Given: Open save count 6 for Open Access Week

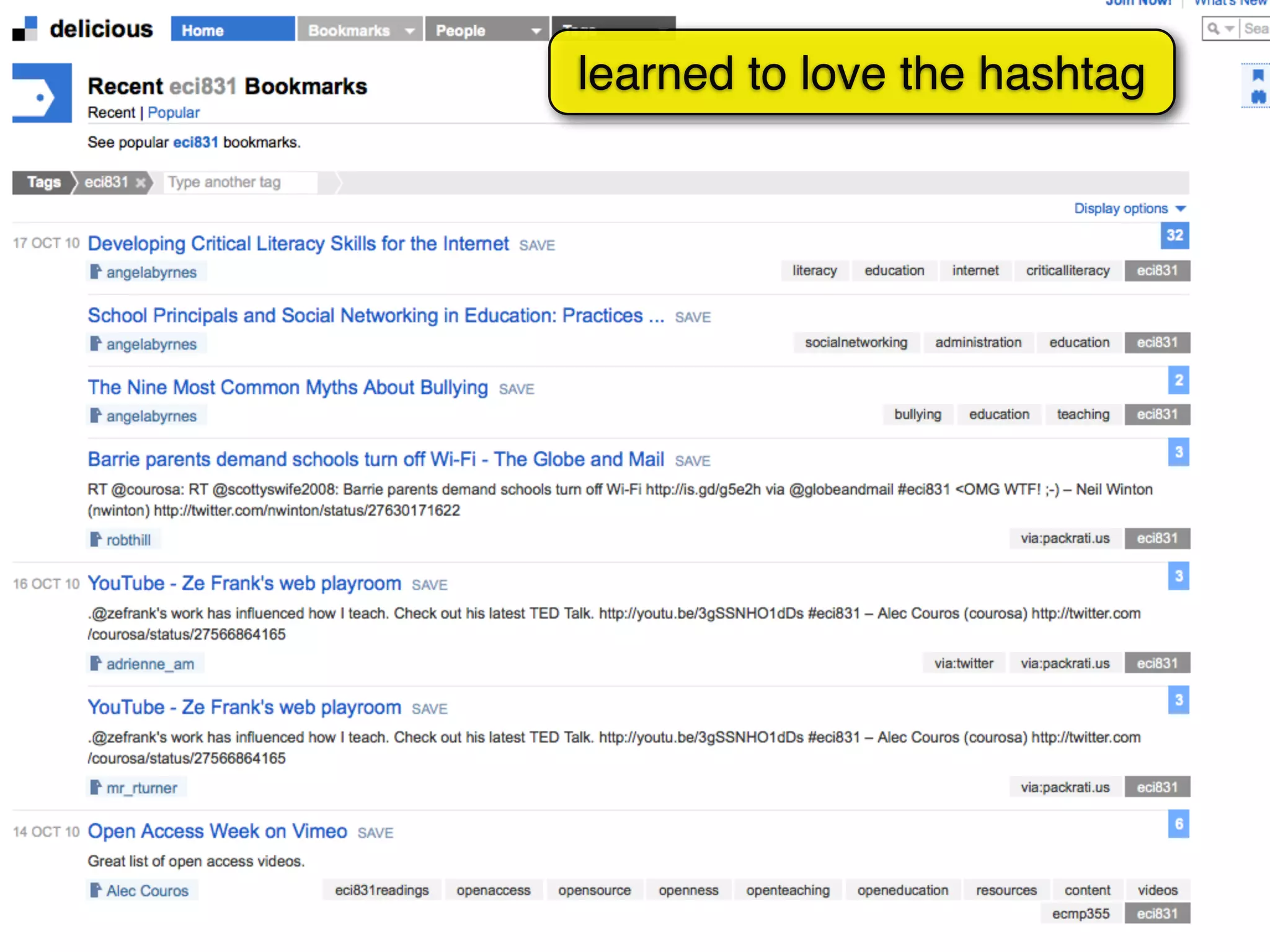Looking at the screenshot, I should tap(1179, 824).
